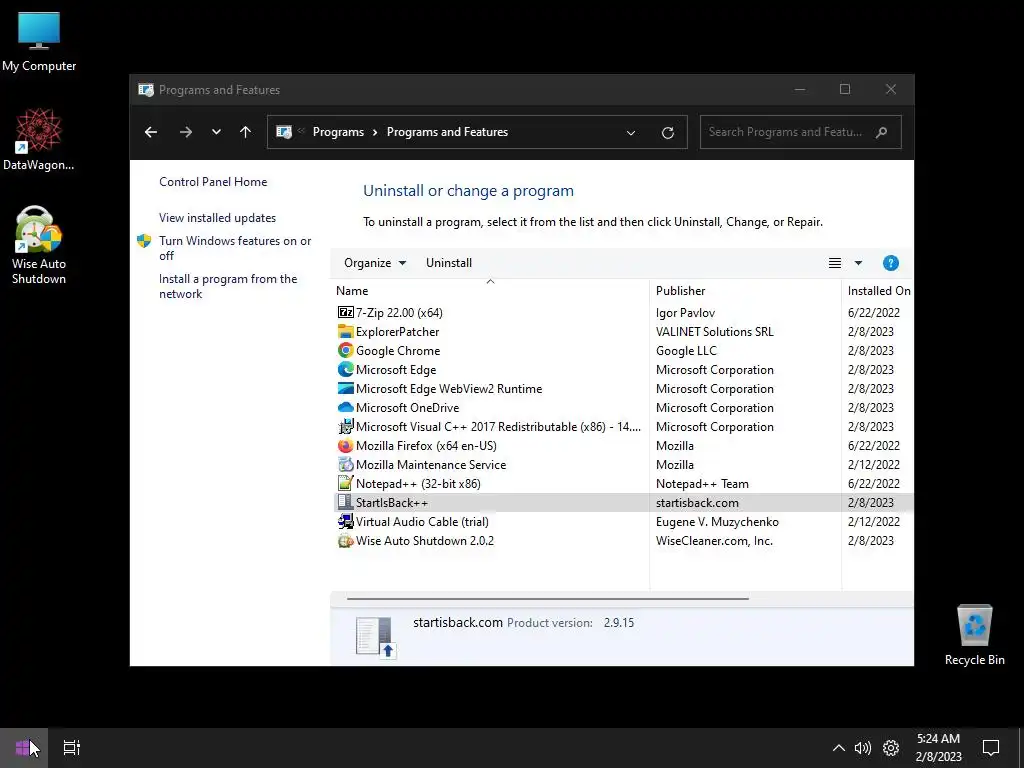Click Turn Windows features on or off
Image resolution: width=1024 pixels, height=768 pixels.
click(x=235, y=248)
